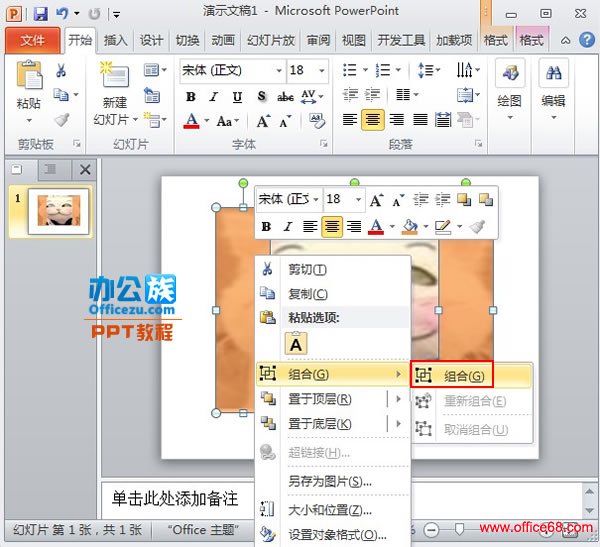Toggle Bold in the mini toolbar
The image size is (600, 547).
pyautogui.click(x=266, y=226)
